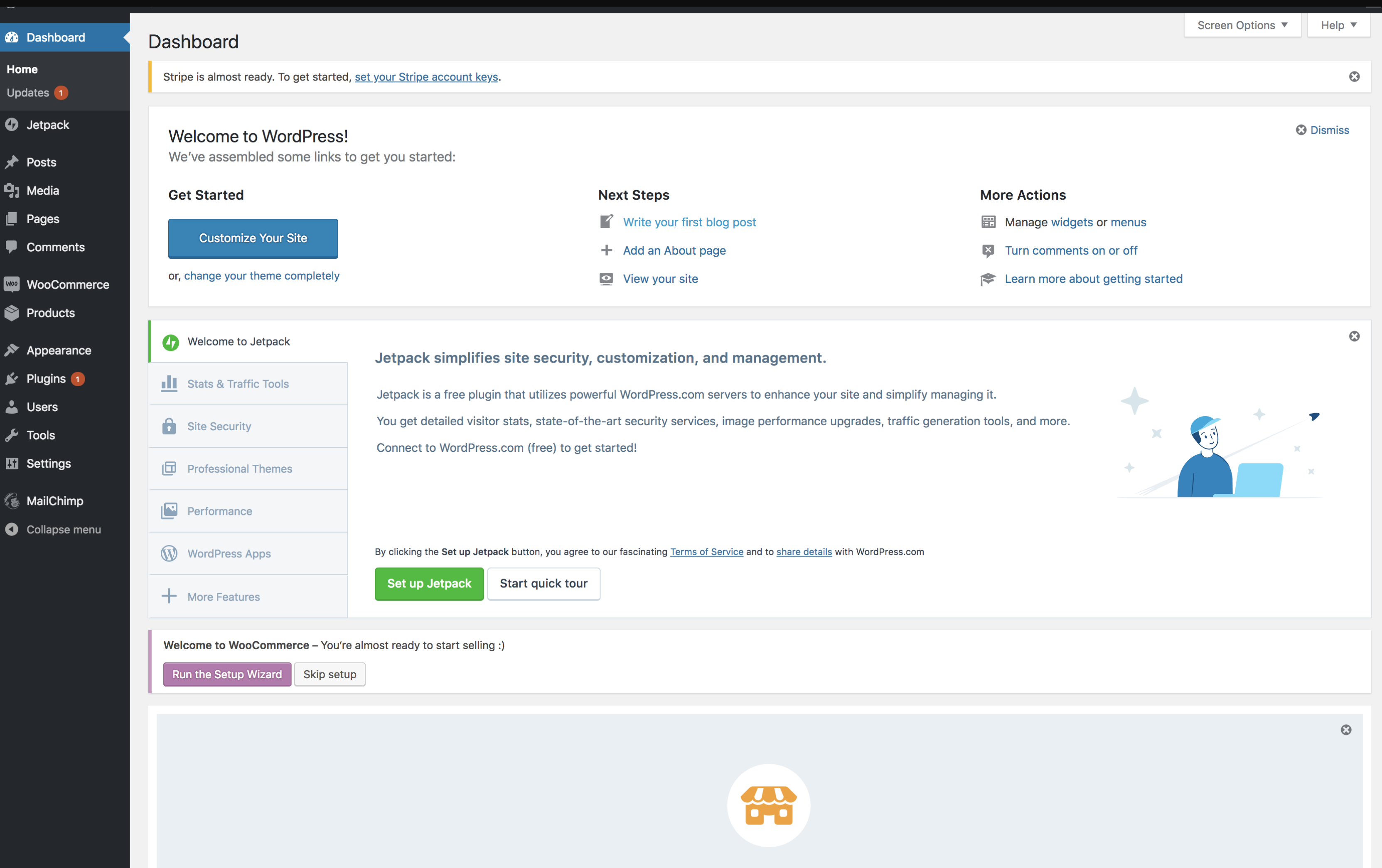Image resolution: width=1382 pixels, height=868 pixels.
Task: Open the Comments speech bubble icon
Action: click(12, 247)
